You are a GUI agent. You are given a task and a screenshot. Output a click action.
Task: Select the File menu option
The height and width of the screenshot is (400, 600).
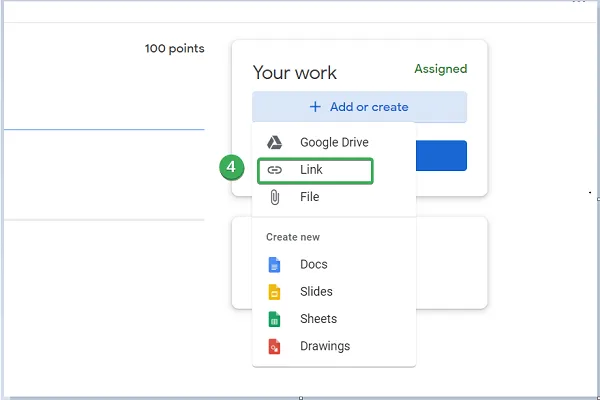click(334, 197)
